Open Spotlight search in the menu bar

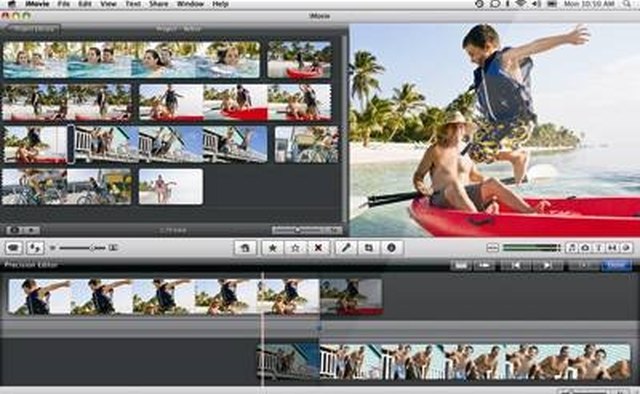coord(627,4)
